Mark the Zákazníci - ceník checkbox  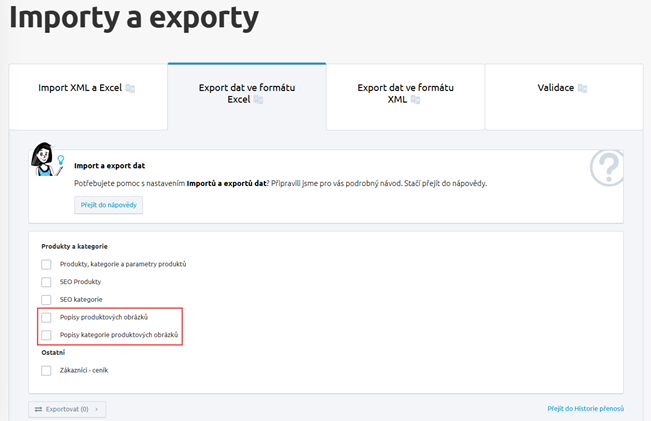46,370
